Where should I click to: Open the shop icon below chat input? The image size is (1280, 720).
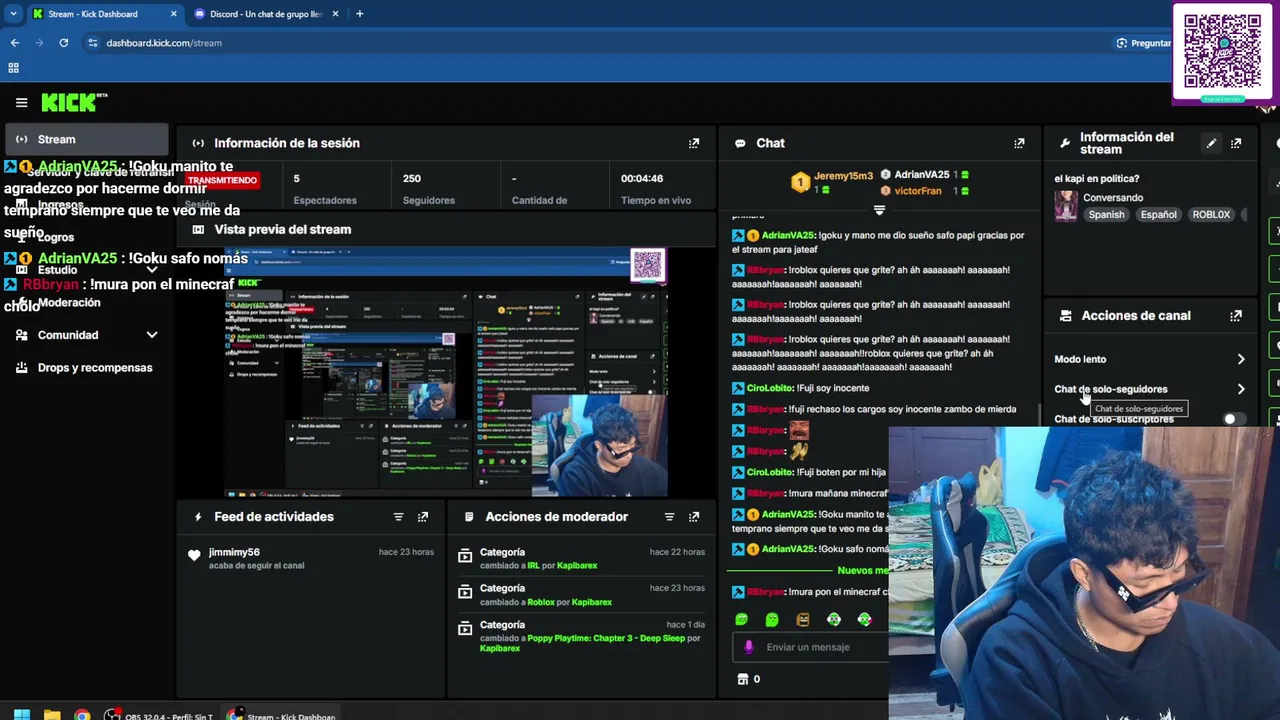[743, 679]
